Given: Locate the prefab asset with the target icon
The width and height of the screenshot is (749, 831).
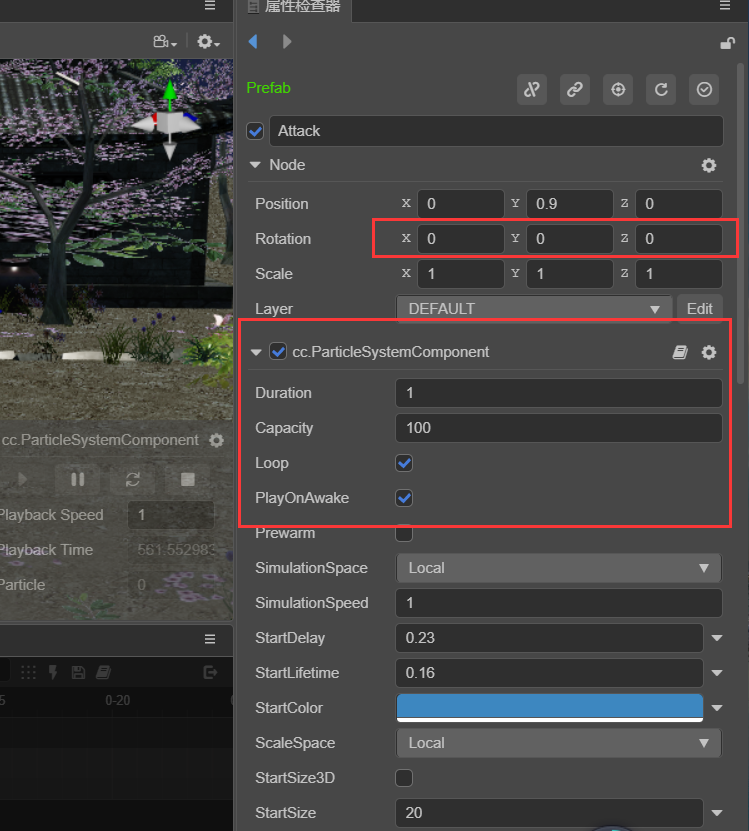Looking at the screenshot, I should click(618, 90).
